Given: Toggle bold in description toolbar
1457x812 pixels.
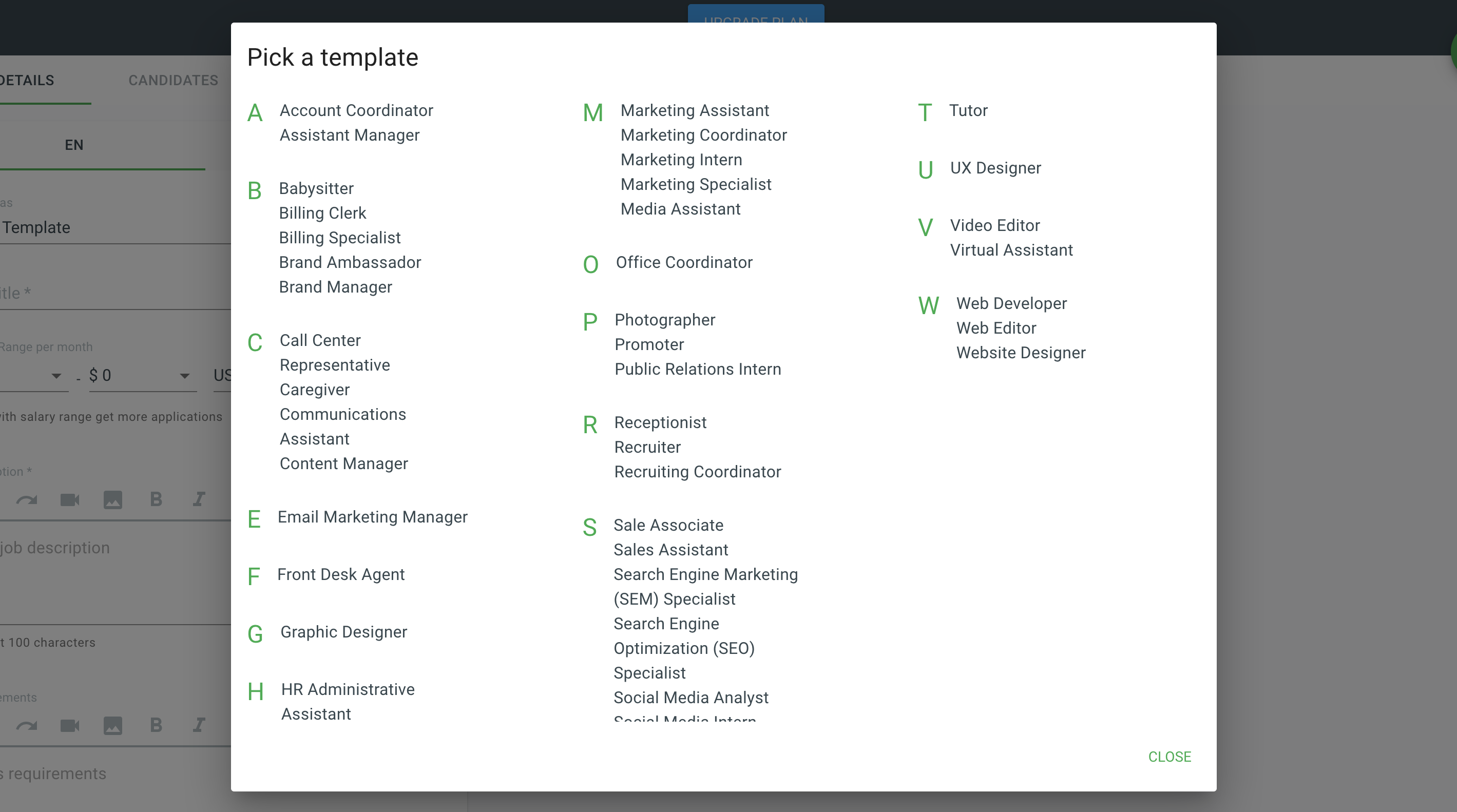Looking at the screenshot, I should (156, 500).
